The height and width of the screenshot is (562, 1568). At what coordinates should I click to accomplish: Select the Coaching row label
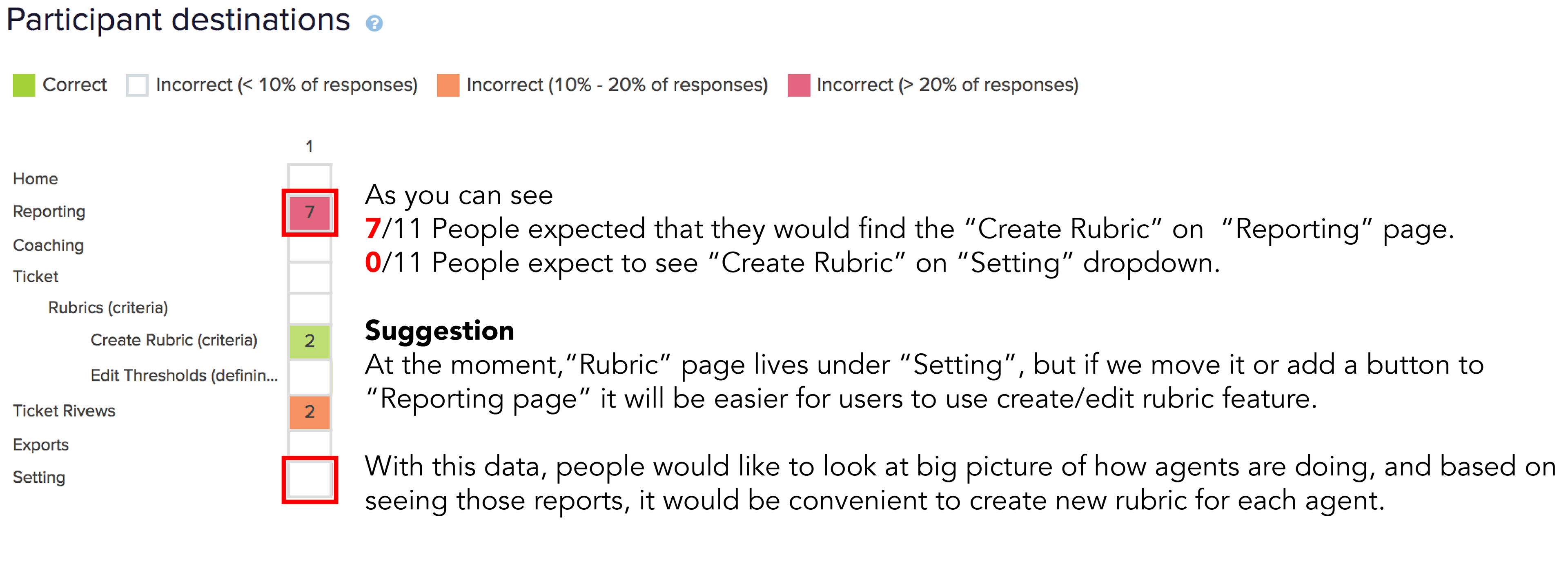pyautogui.click(x=48, y=245)
